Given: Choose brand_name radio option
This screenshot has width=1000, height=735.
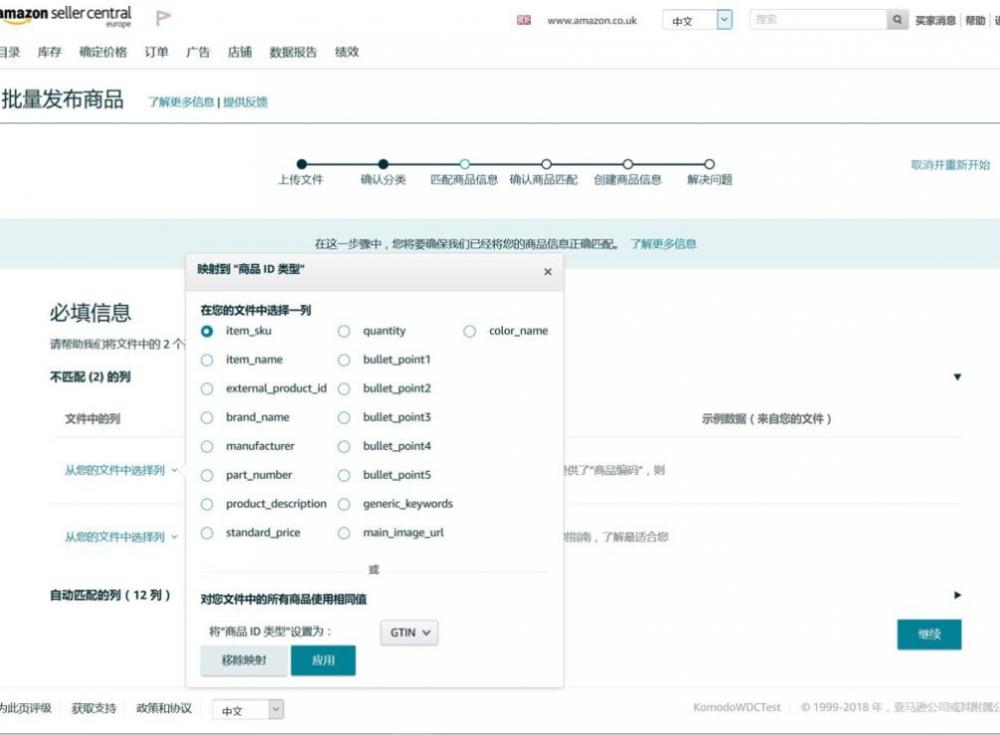Looking at the screenshot, I should pyautogui.click(x=207, y=418).
